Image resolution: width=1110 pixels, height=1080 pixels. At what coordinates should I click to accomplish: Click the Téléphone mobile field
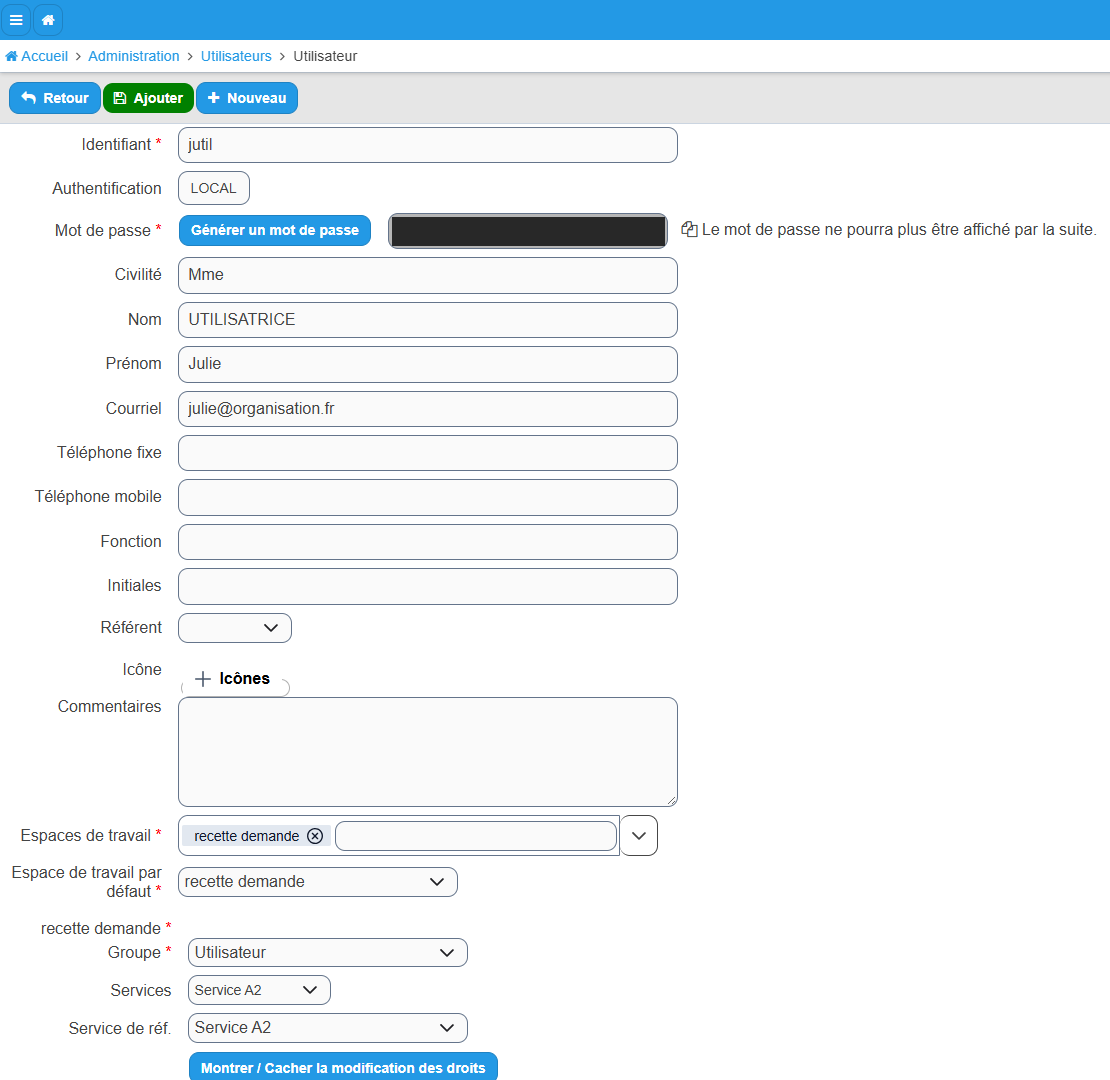click(428, 498)
